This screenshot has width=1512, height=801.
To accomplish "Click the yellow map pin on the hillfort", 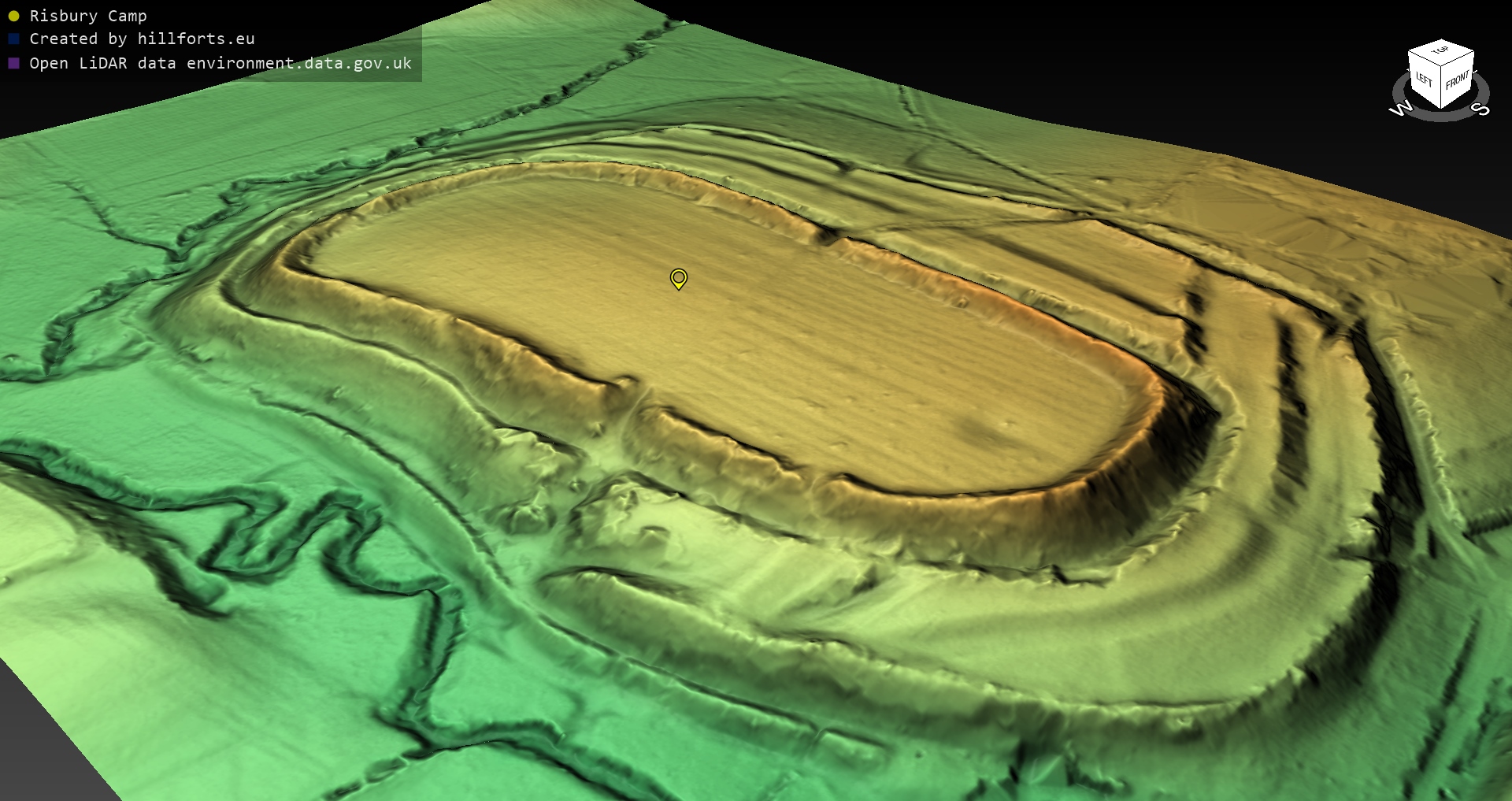I will (x=678, y=278).
